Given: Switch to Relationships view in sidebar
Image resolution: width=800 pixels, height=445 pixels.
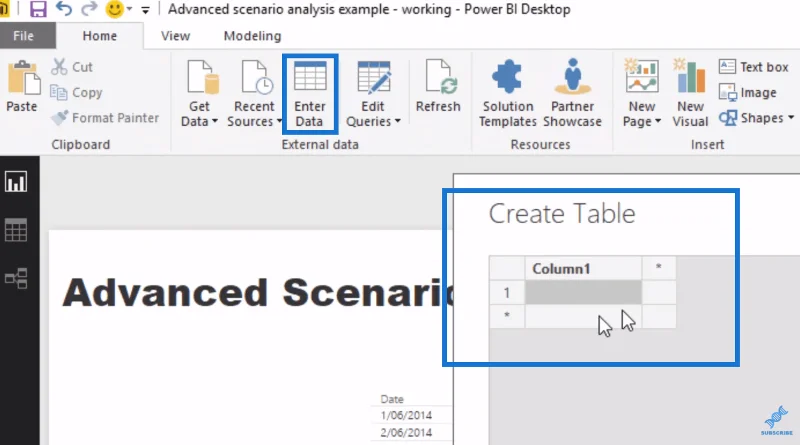Looking at the screenshot, I should tap(16, 279).
